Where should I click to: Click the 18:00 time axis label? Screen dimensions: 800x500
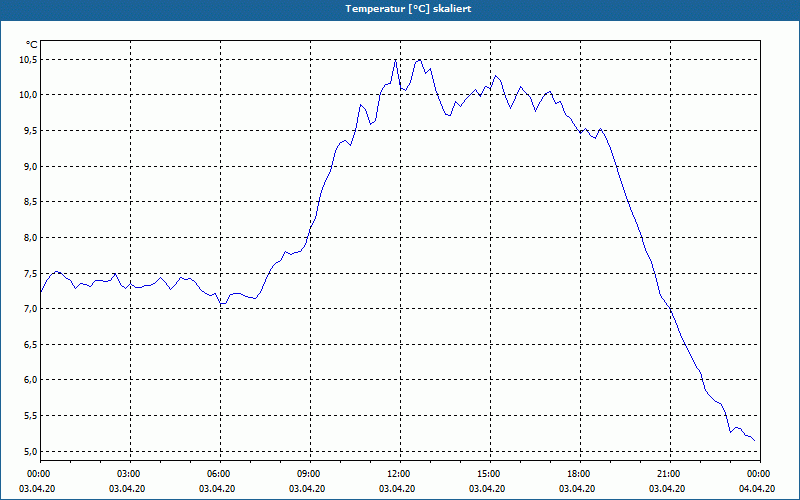coord(580,474)
